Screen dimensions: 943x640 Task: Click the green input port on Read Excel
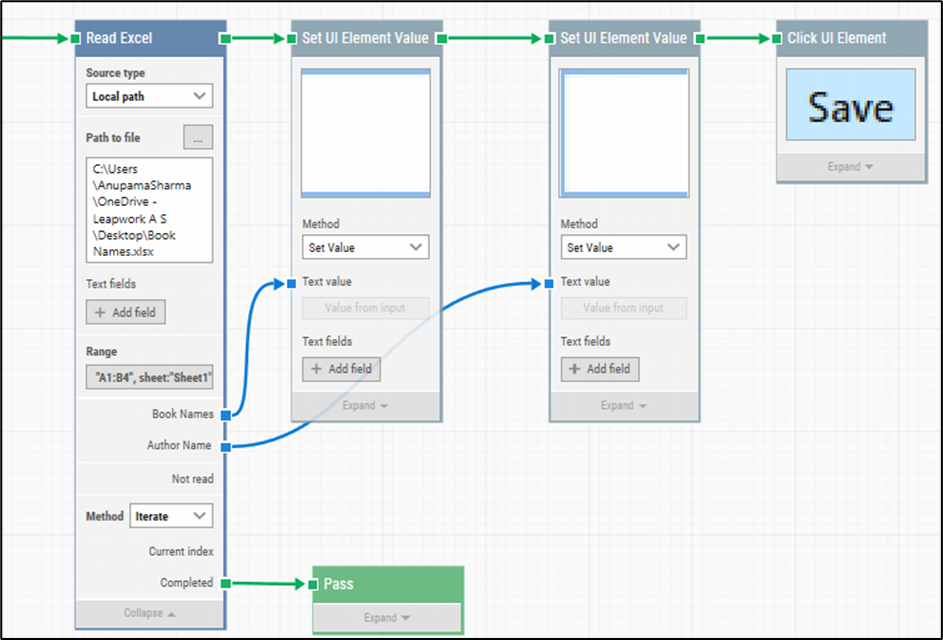[x=73, y=38]
